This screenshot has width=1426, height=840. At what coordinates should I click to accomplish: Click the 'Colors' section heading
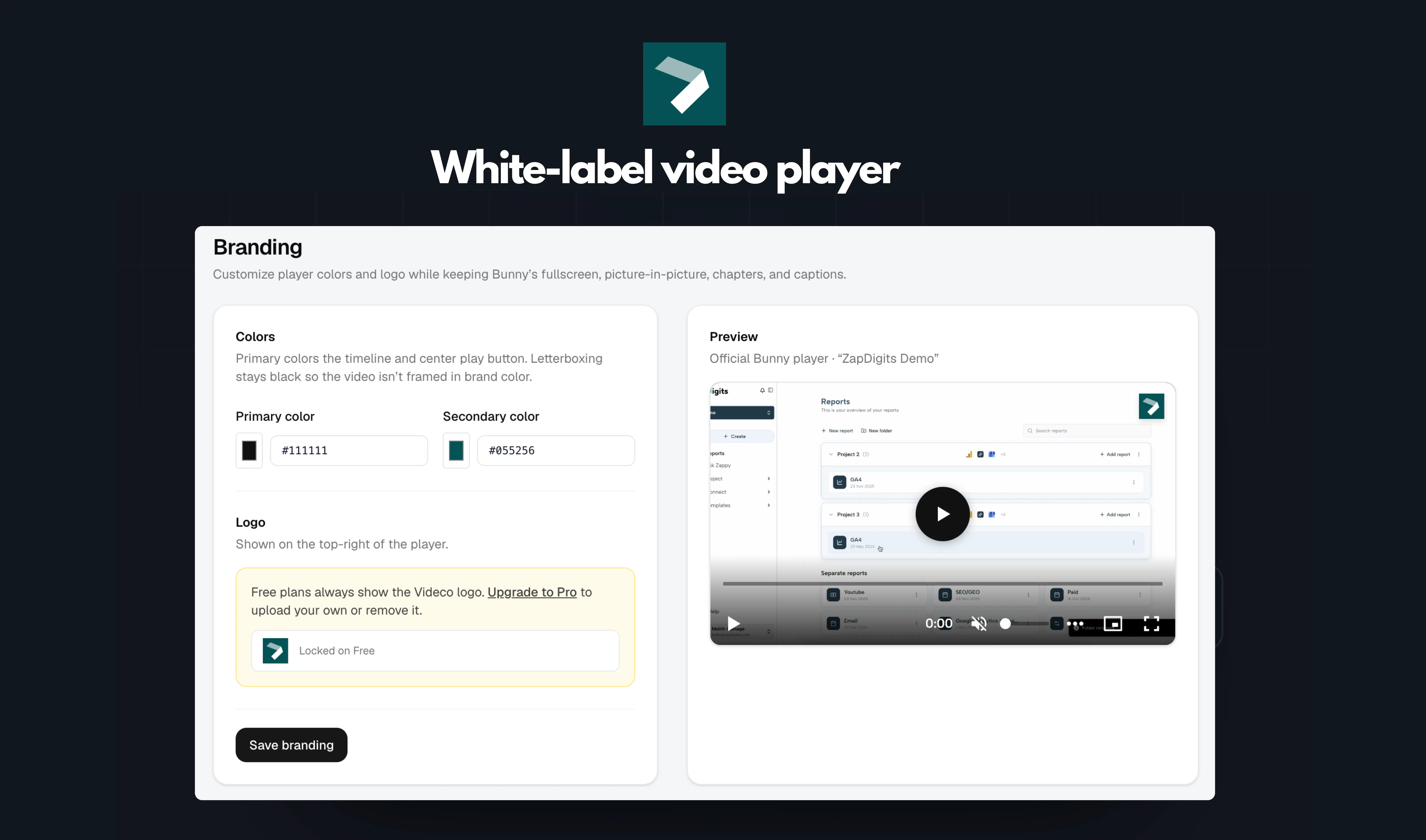(255, 337)
